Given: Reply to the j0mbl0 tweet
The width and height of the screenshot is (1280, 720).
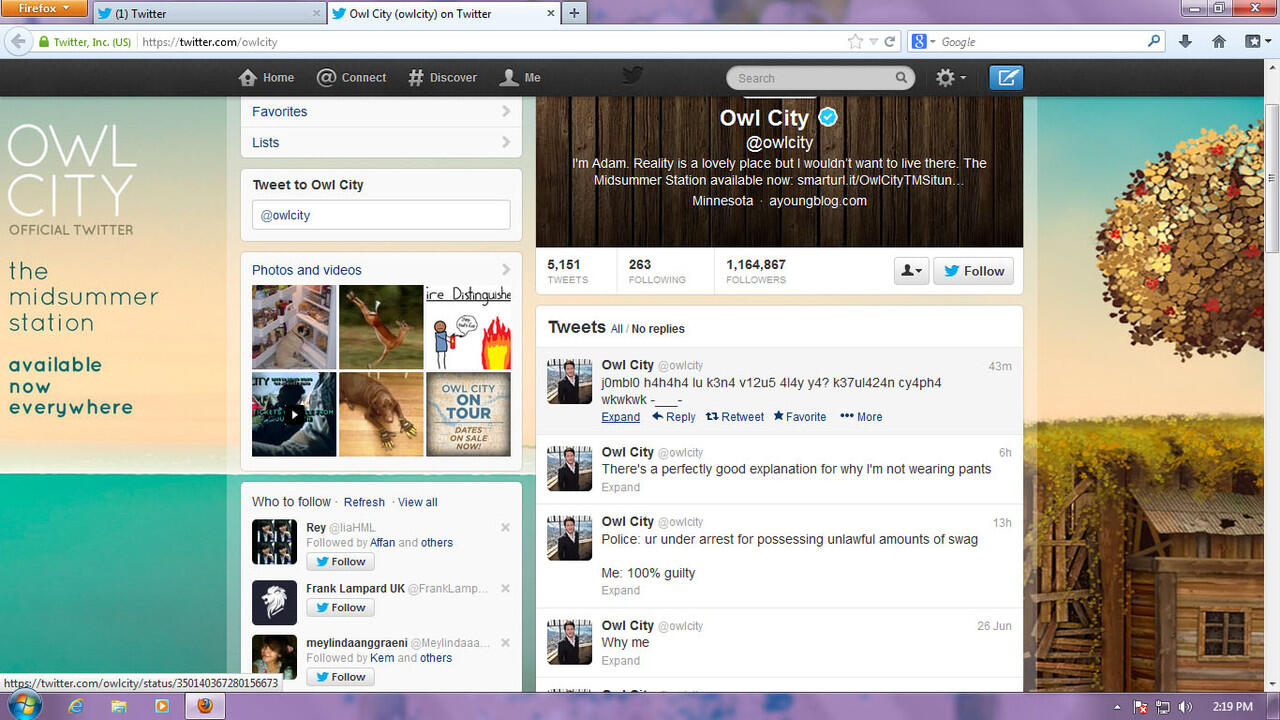Looking at the screenshot, I should pos(673,417).
